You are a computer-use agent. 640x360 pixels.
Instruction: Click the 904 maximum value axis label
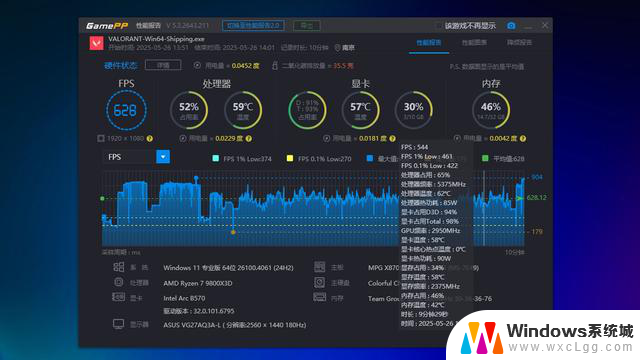pos(537,177)
